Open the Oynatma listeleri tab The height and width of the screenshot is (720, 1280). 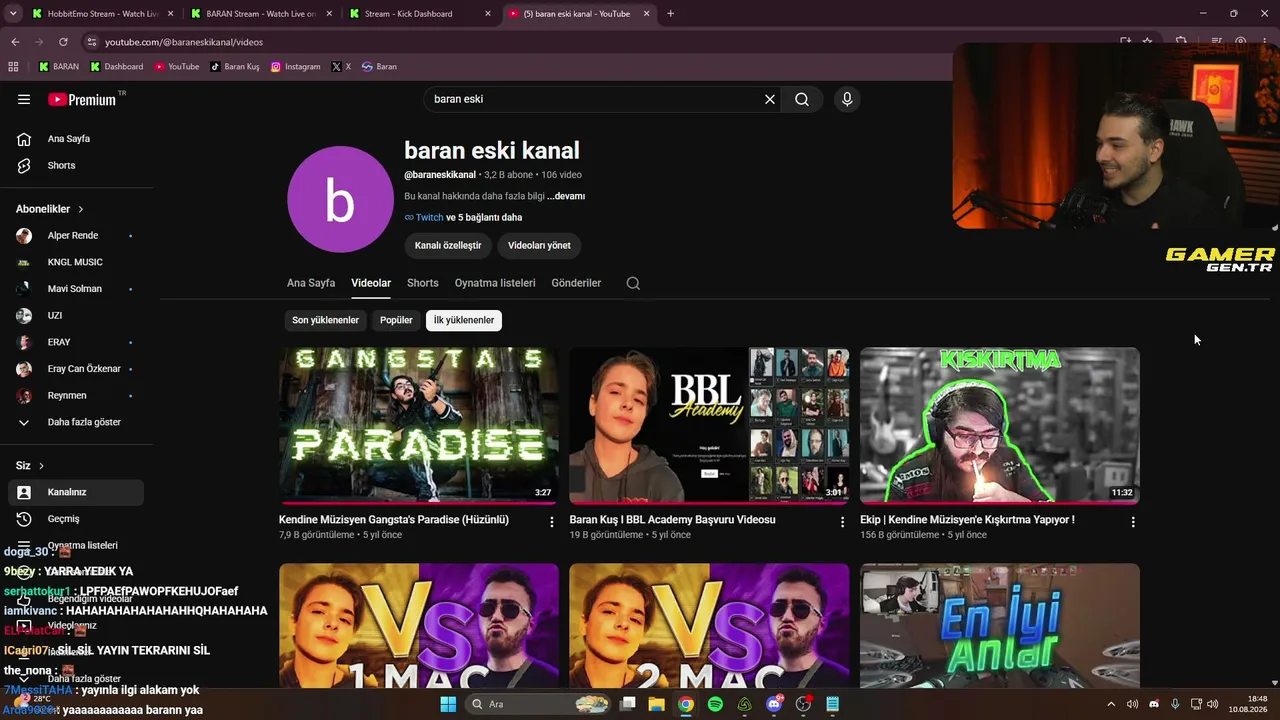(x=495, y=283)
